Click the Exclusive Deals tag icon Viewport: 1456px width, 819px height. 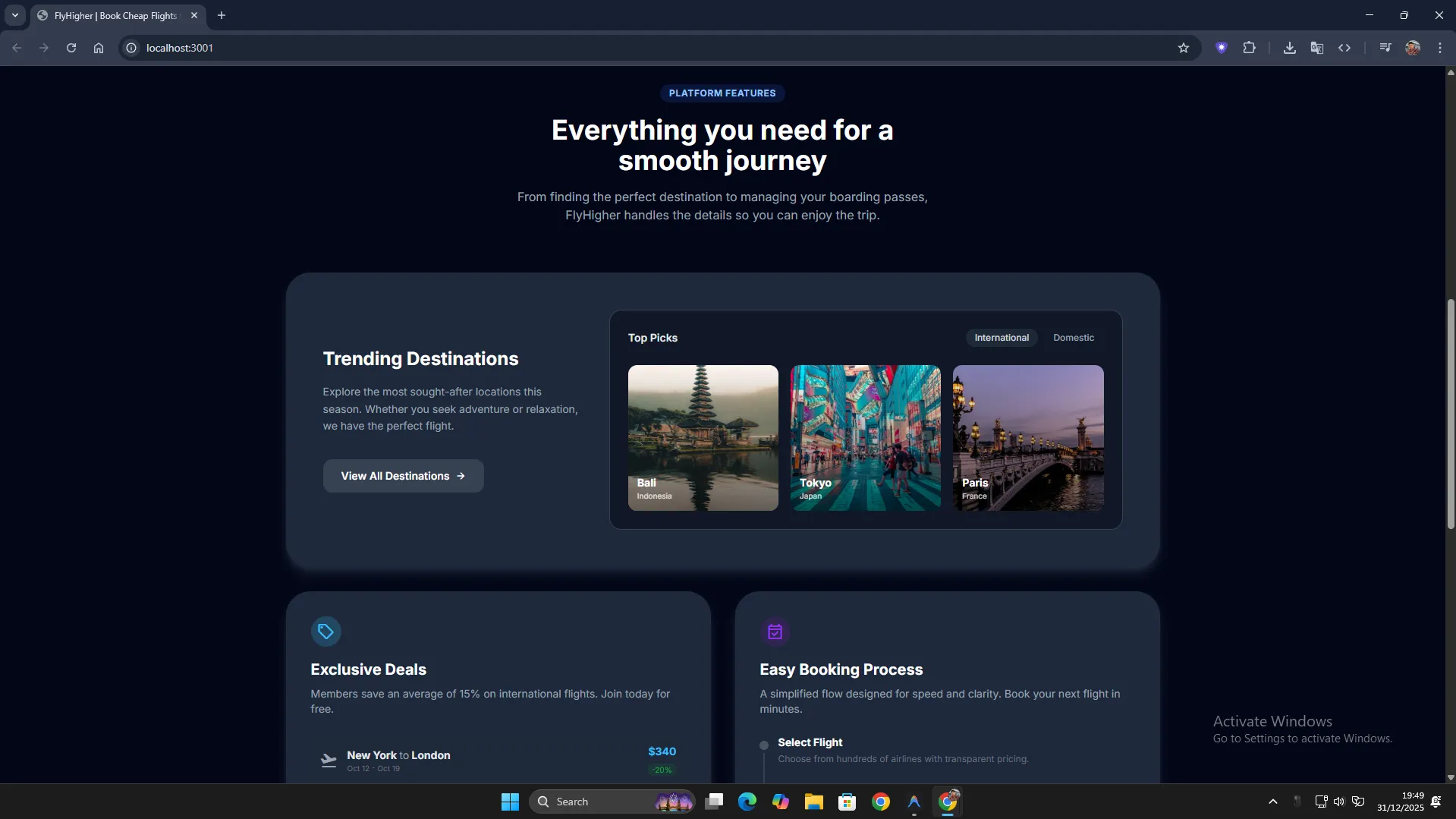325,632
